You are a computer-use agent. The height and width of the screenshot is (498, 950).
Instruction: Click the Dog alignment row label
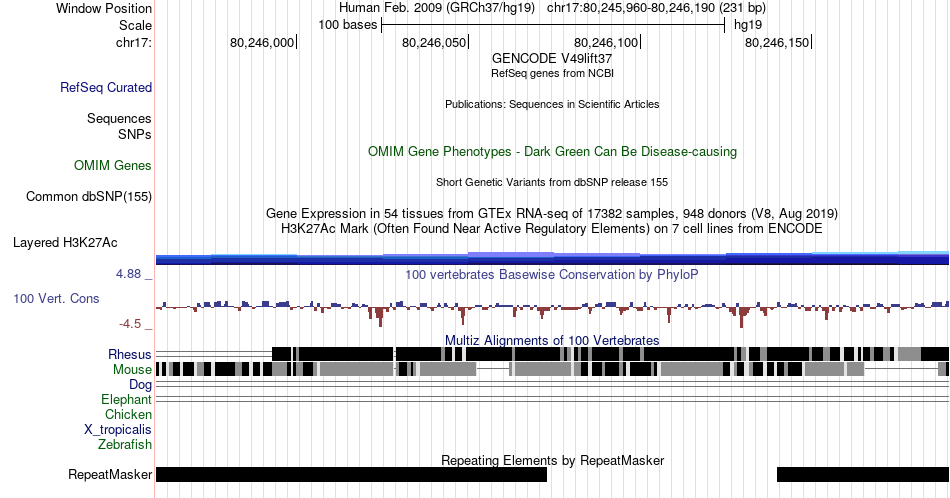point(141,385)
